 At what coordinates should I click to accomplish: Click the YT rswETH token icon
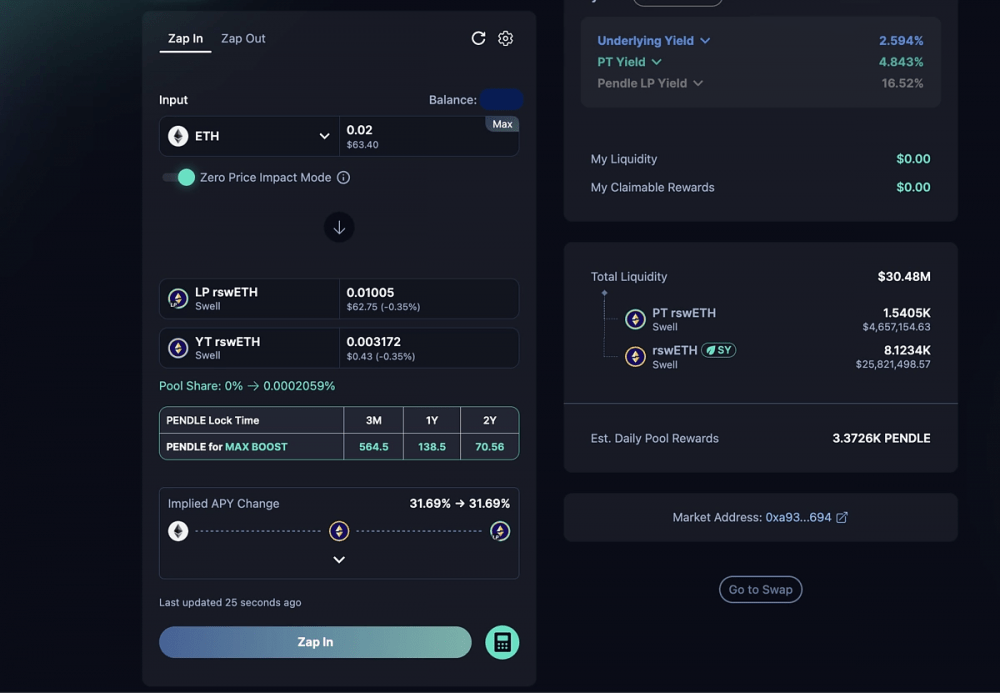point(178,347)
